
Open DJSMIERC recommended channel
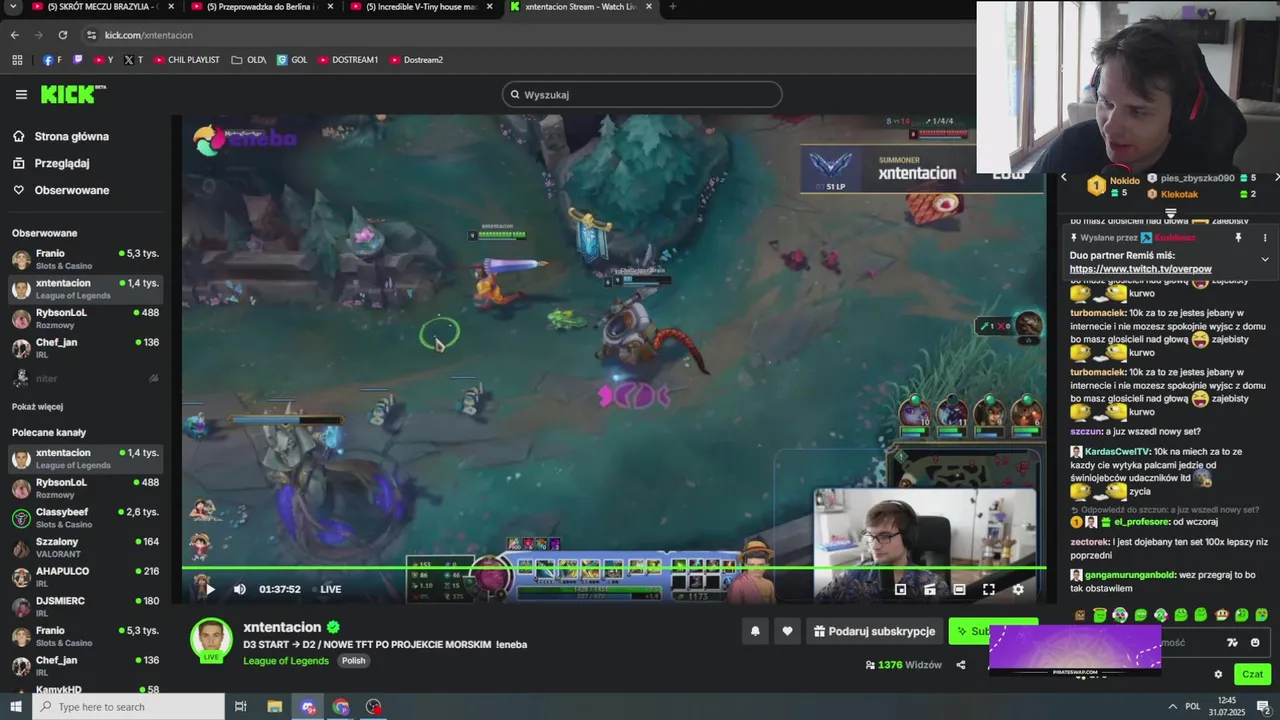[85, 606]
